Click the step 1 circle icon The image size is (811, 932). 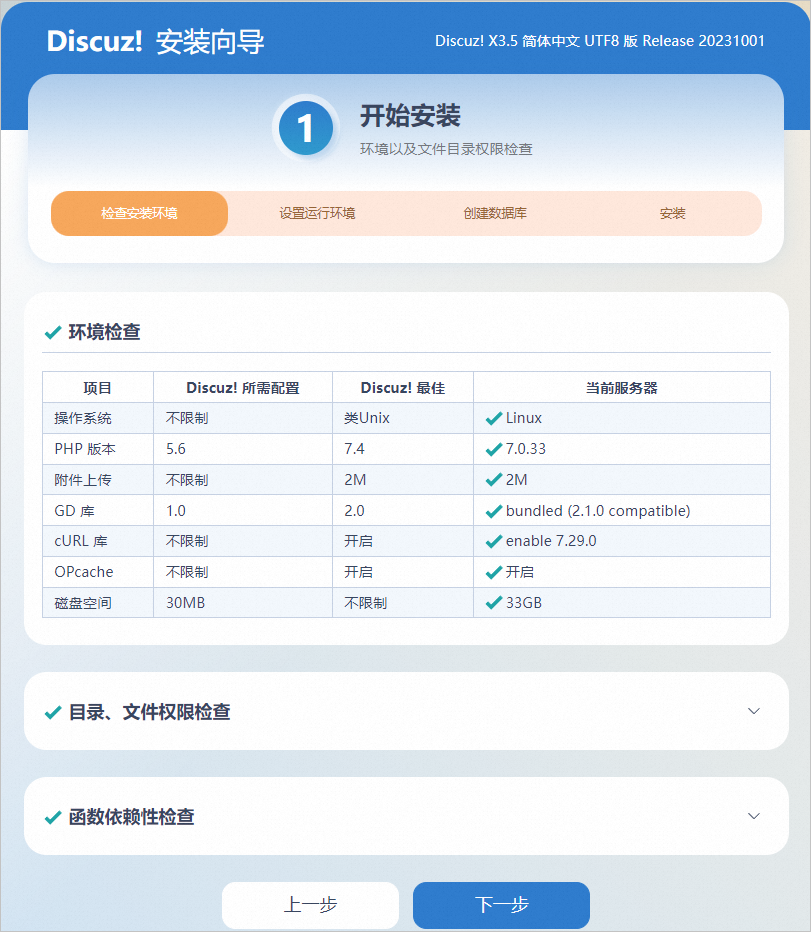pos(305,129)
